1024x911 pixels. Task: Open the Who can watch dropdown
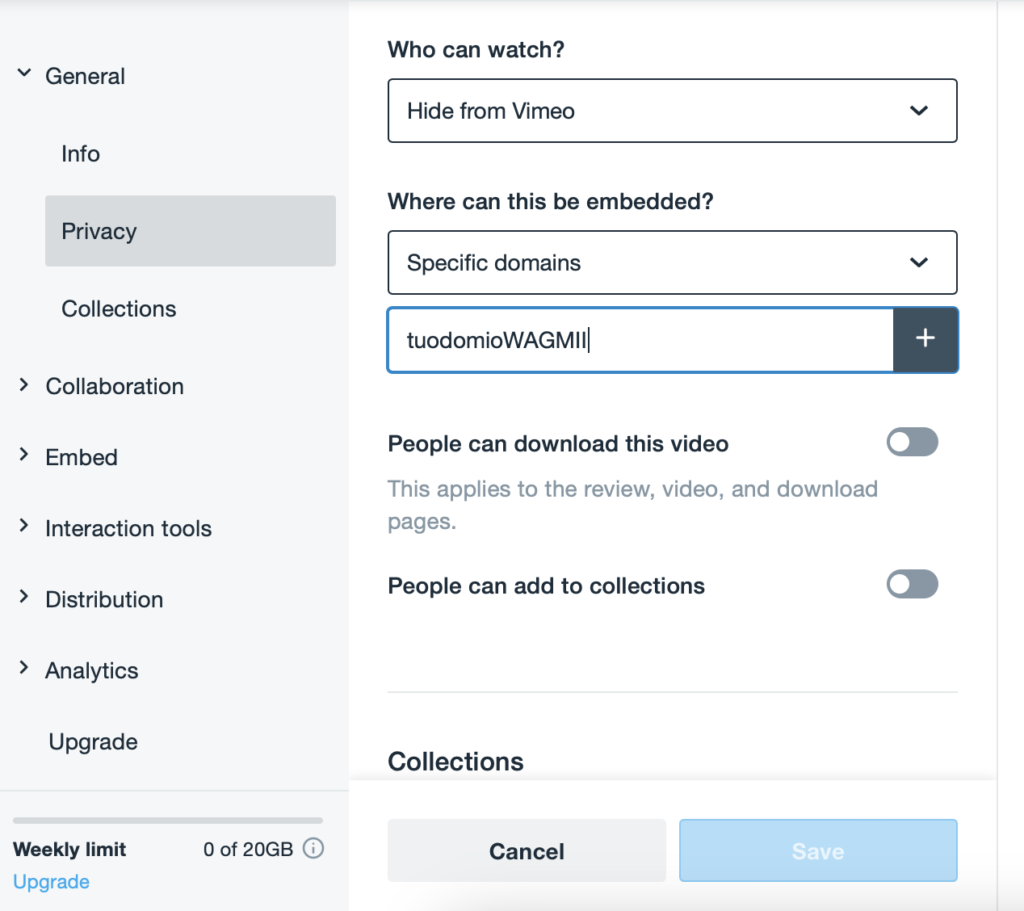(x=672, y=111)
